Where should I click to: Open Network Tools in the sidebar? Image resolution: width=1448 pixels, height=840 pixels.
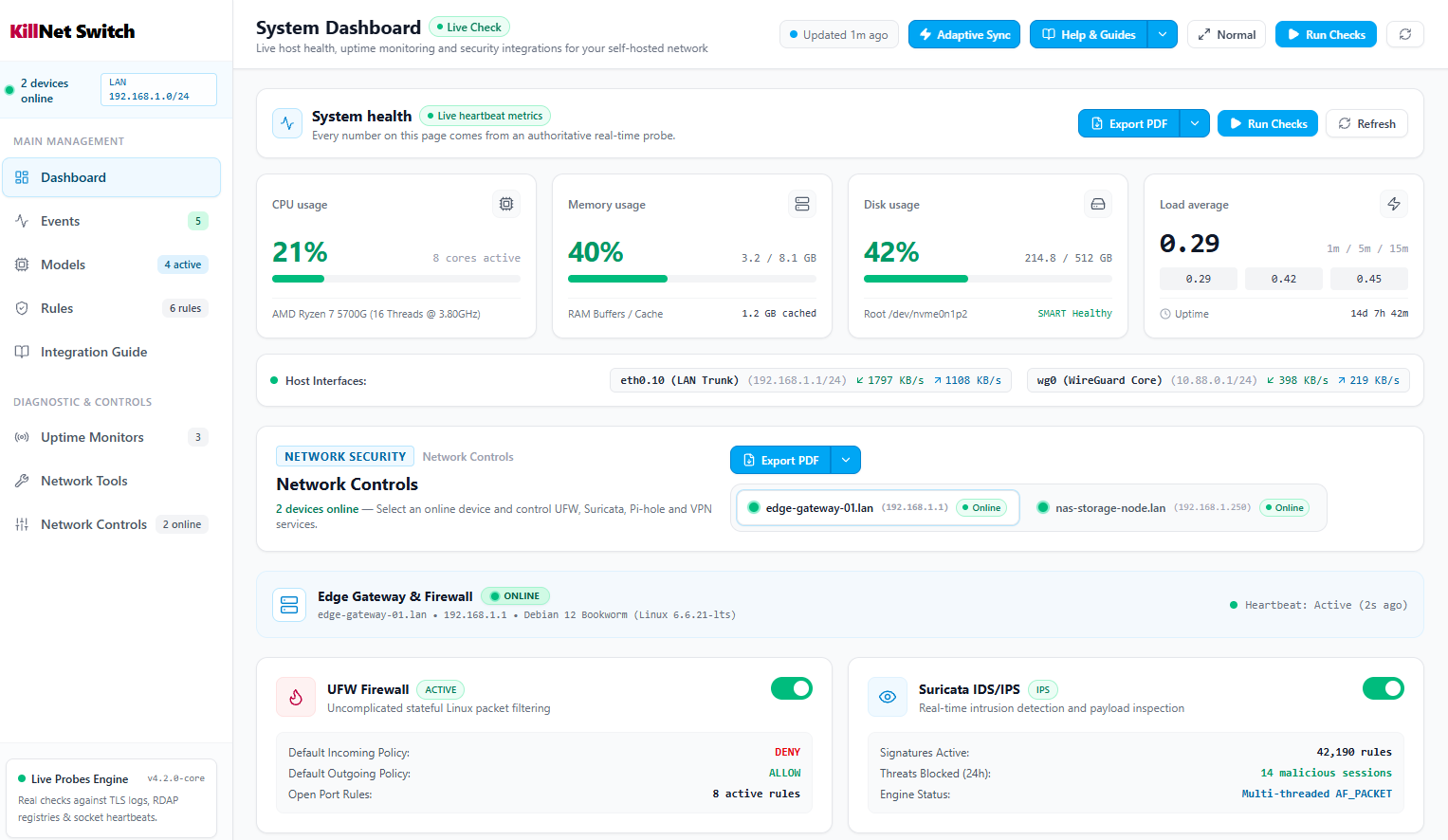point(111,481)
